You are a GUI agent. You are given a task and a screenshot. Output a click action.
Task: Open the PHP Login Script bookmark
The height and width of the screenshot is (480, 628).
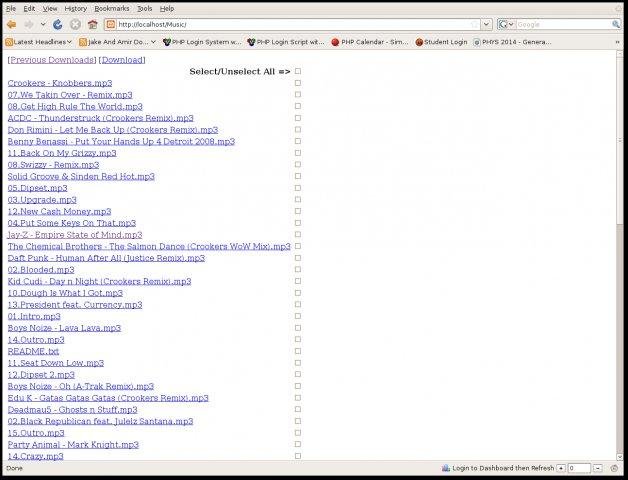point(286,42)
